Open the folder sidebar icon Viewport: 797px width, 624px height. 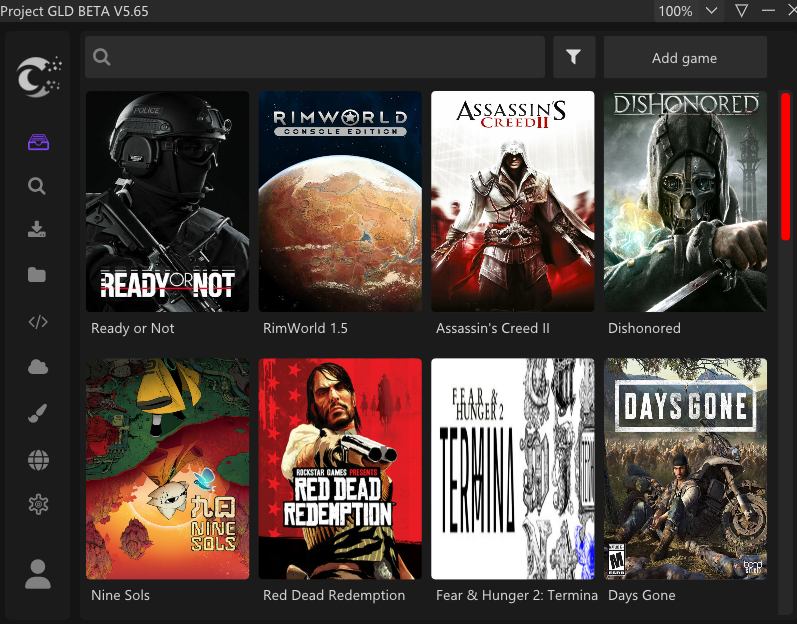coord(37,275)
